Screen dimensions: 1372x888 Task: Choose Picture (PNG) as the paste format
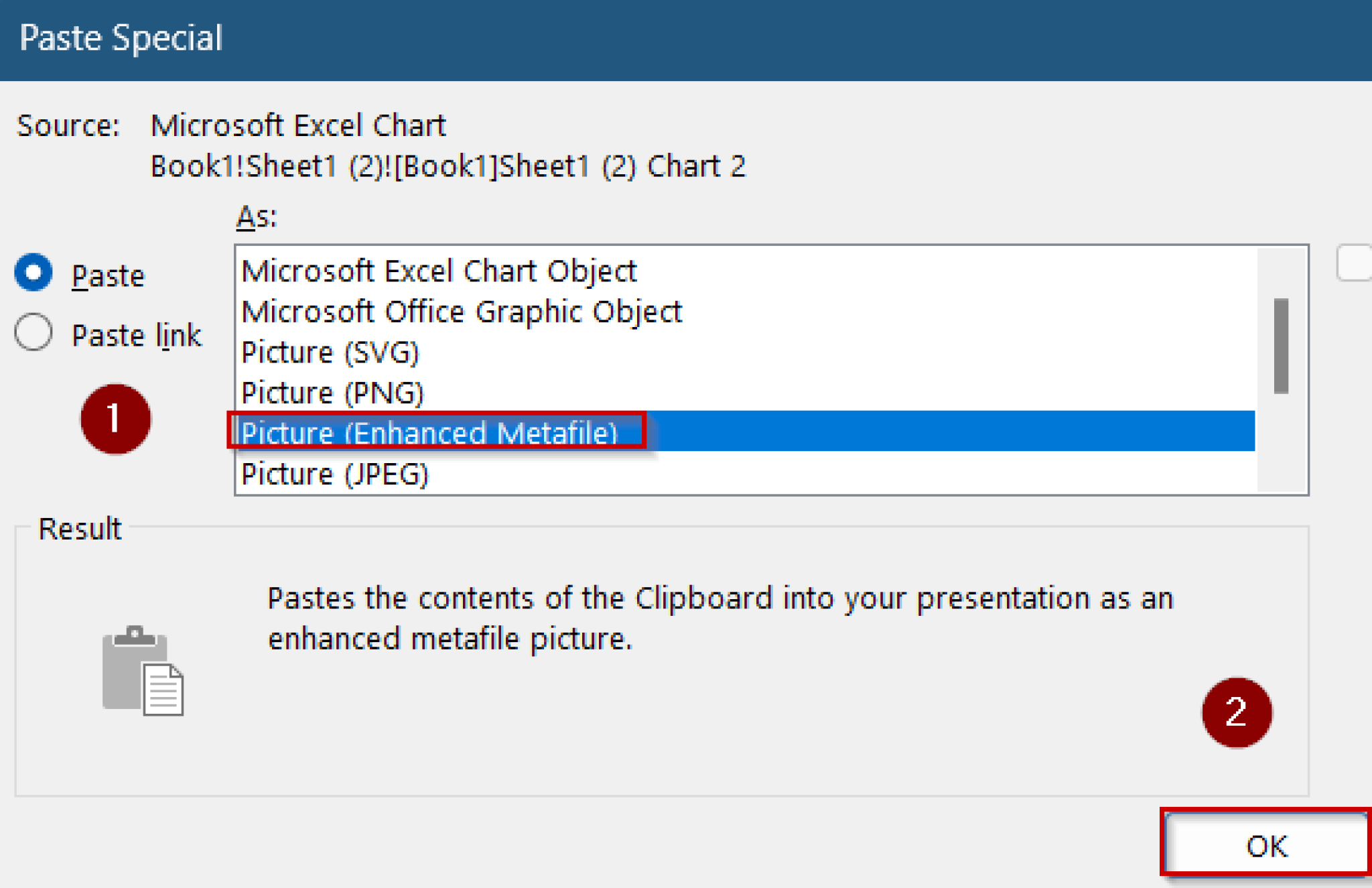332,392
